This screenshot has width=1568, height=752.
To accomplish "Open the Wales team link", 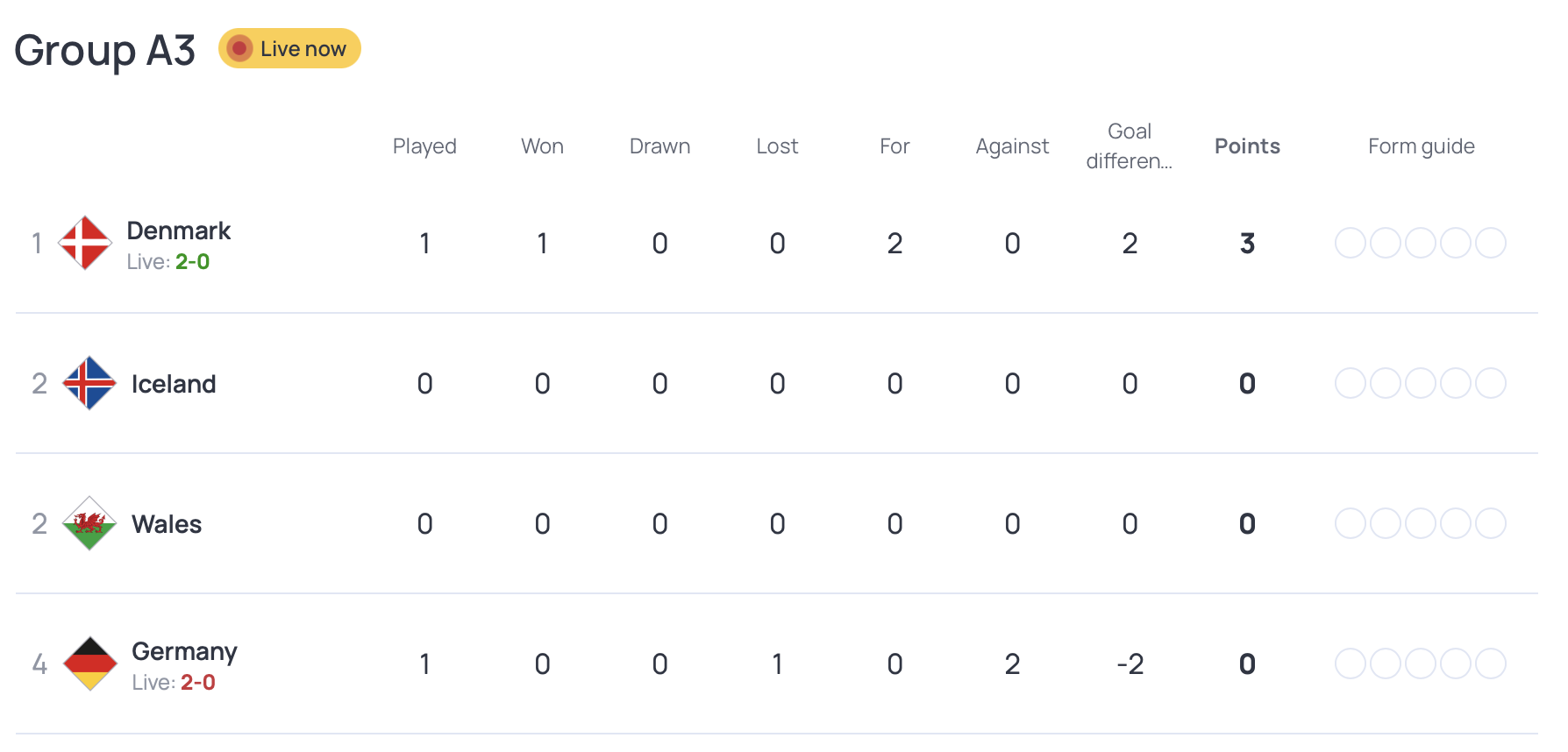I will pyautogui.click(x=167, y=524).
